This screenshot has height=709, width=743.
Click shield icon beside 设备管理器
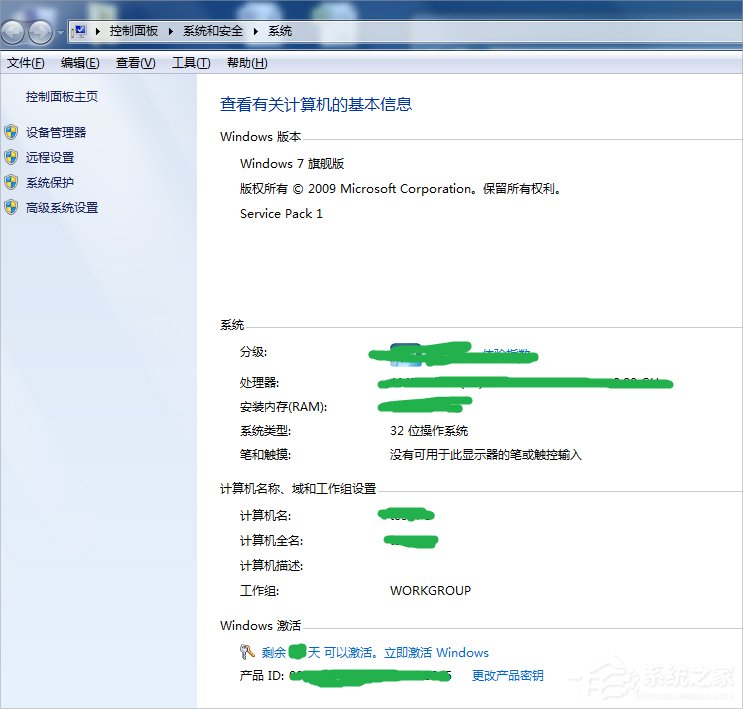[11, 132]
